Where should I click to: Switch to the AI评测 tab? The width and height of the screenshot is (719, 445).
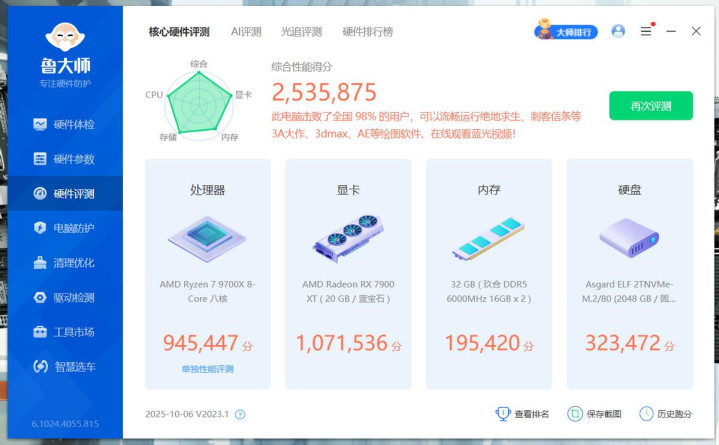(x=246, y=32)
